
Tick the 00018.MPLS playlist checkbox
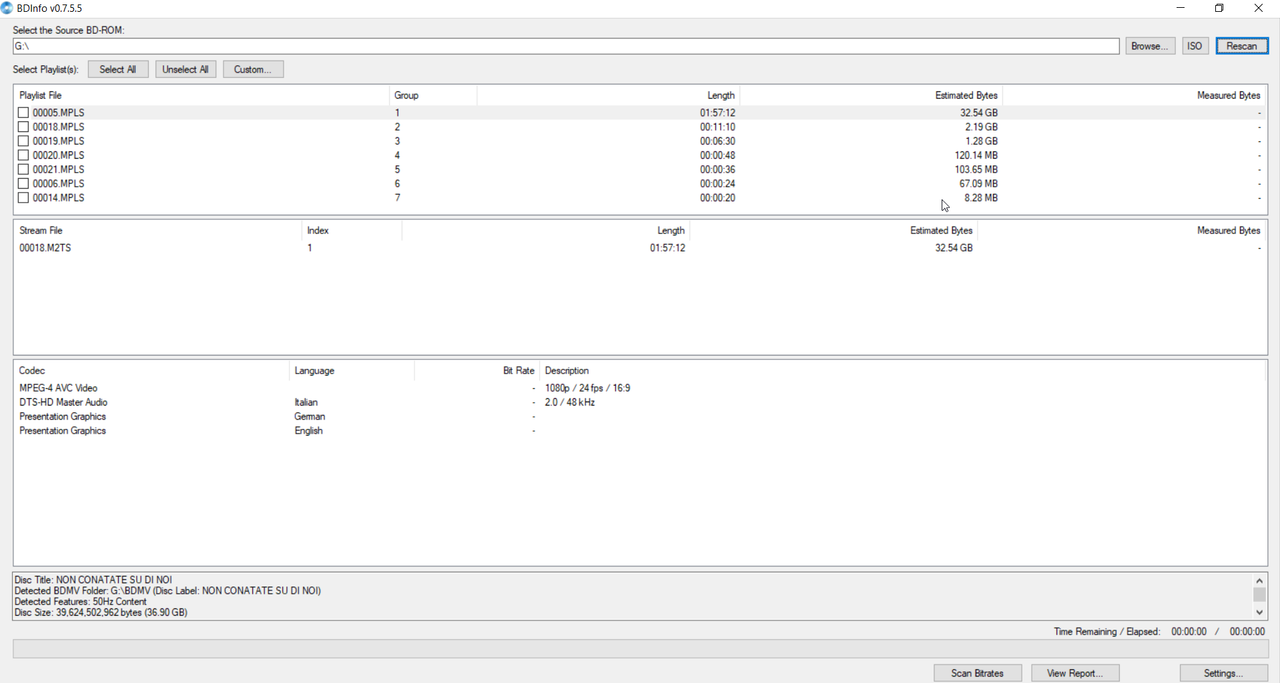tap(23, 127)
